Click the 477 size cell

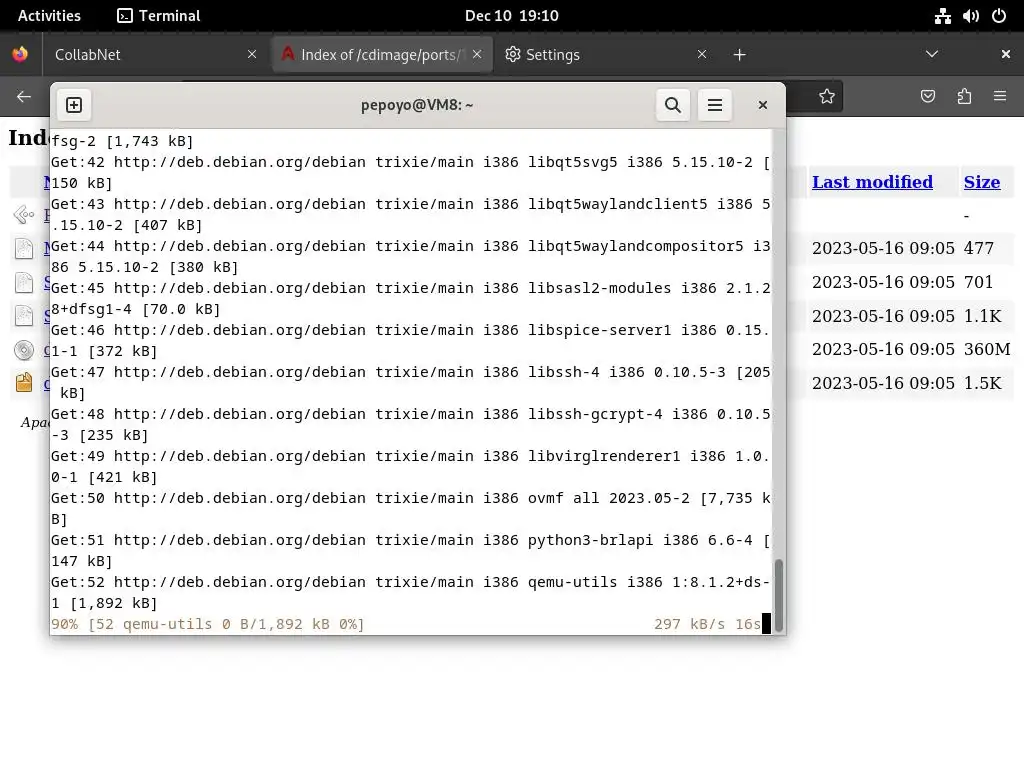[x=978, y=248]
